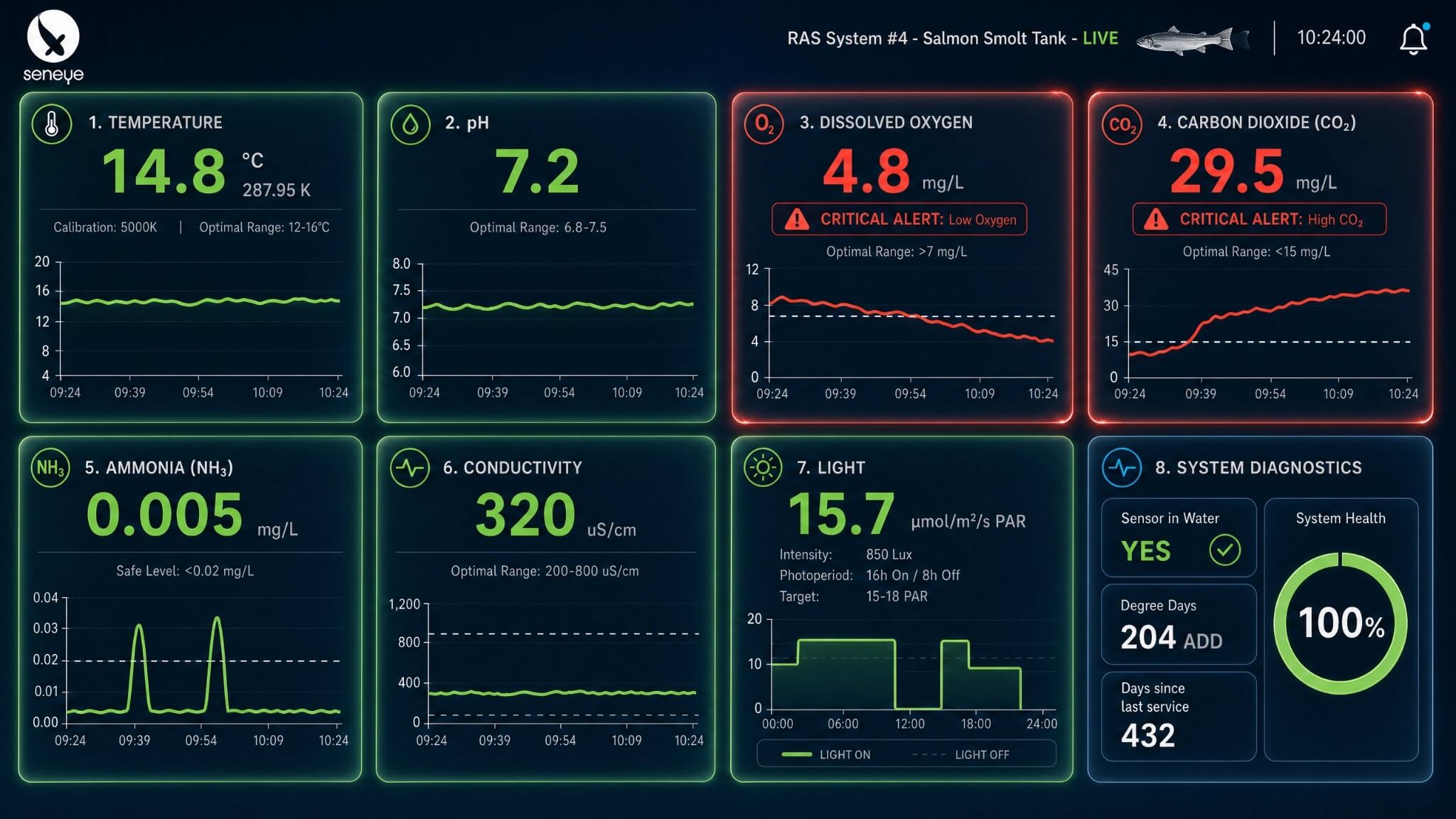Click the System Health 100% ring gauge

pos(1341,623)
